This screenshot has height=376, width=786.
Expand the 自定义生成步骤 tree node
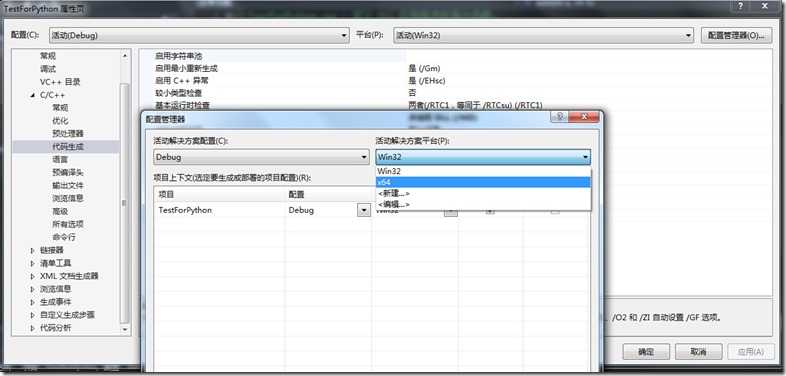pyautogui.click(x=33, y=315)
